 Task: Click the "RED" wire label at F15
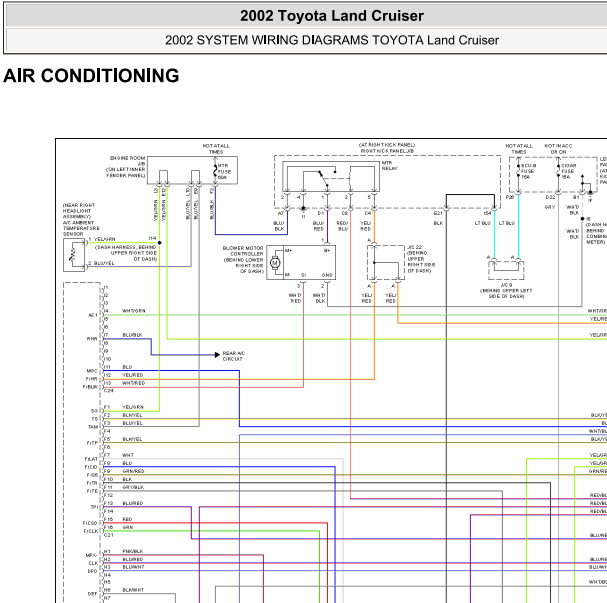[x=127, y=519]
